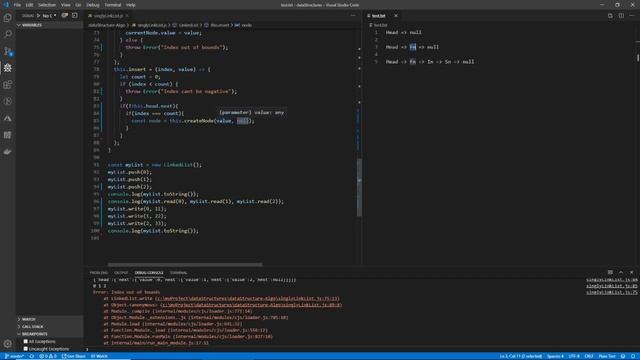The height and width of the screenshot is (360, 640).
Task: Start Live Share from status bar
Action: pyautogui.click(x=73, y=356)
